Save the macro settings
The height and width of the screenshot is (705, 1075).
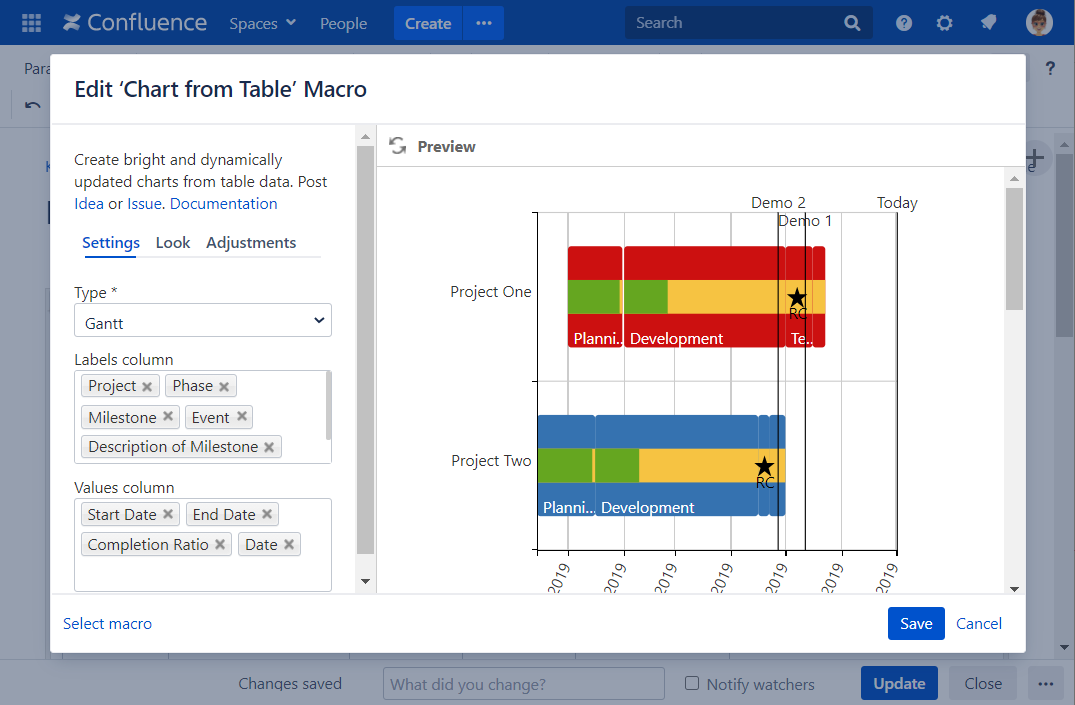(x=916, y=623)
